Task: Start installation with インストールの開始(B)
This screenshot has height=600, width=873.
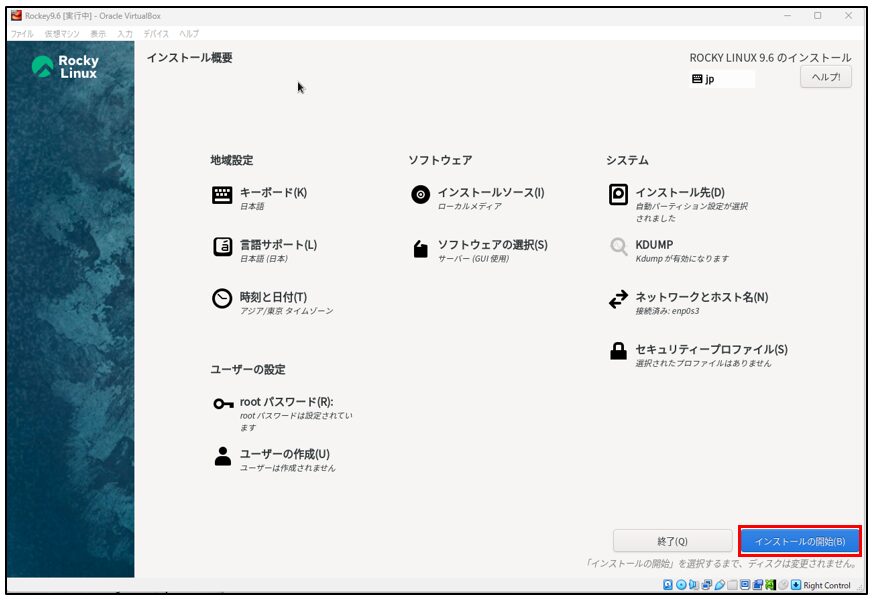Action: 799,541
